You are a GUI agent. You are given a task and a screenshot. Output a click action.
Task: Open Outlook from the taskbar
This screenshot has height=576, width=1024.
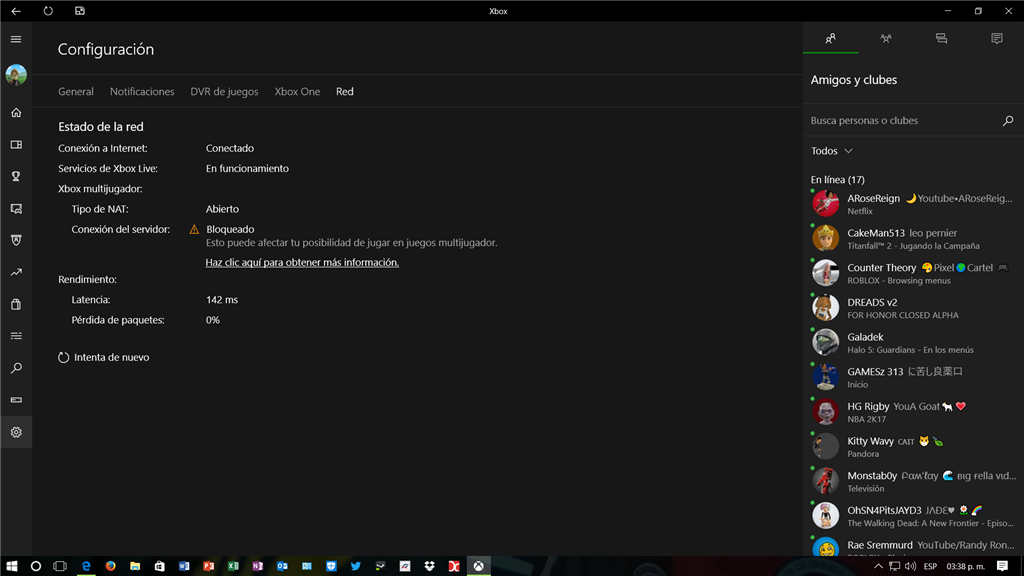pos(282,566)
